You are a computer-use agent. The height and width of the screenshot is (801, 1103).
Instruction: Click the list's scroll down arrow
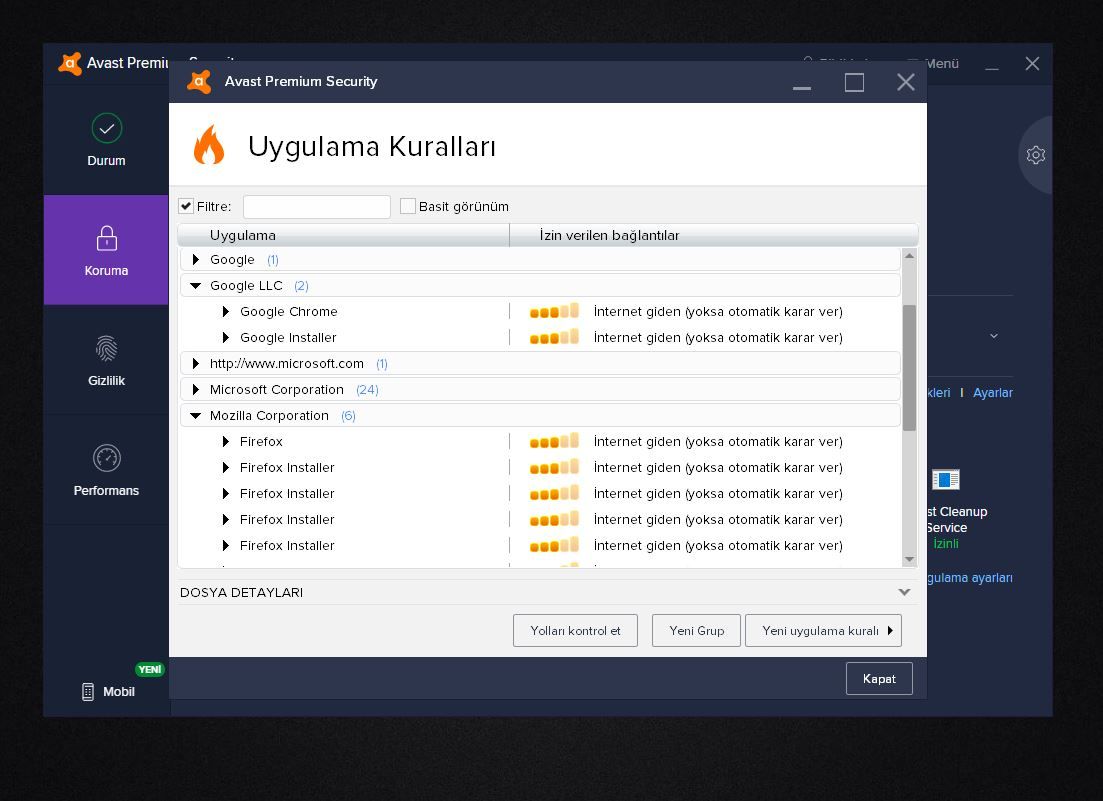909,559
